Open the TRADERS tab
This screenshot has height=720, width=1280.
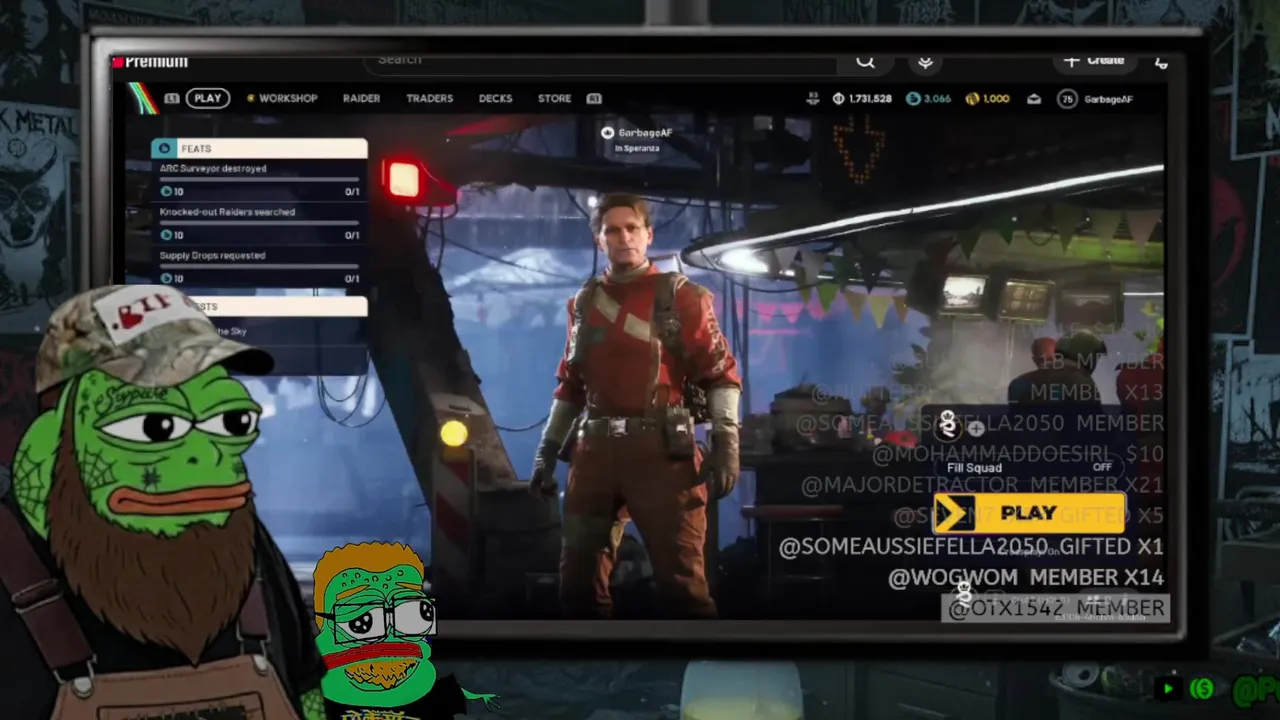pyautogui.click(x=429, y=98)
